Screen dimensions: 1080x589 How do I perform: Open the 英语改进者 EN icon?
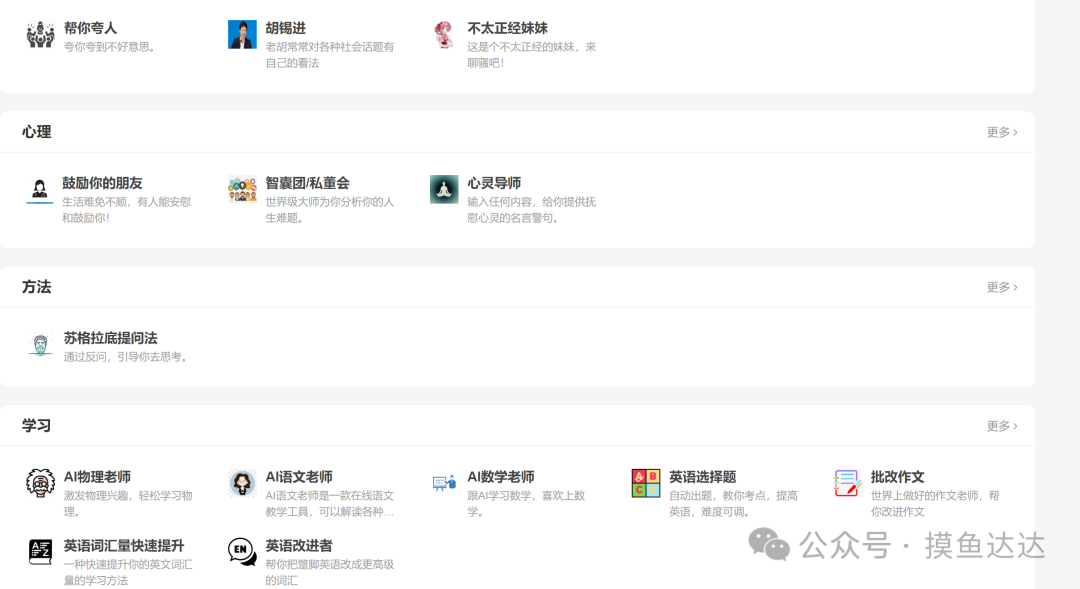[x=242, y=551]
